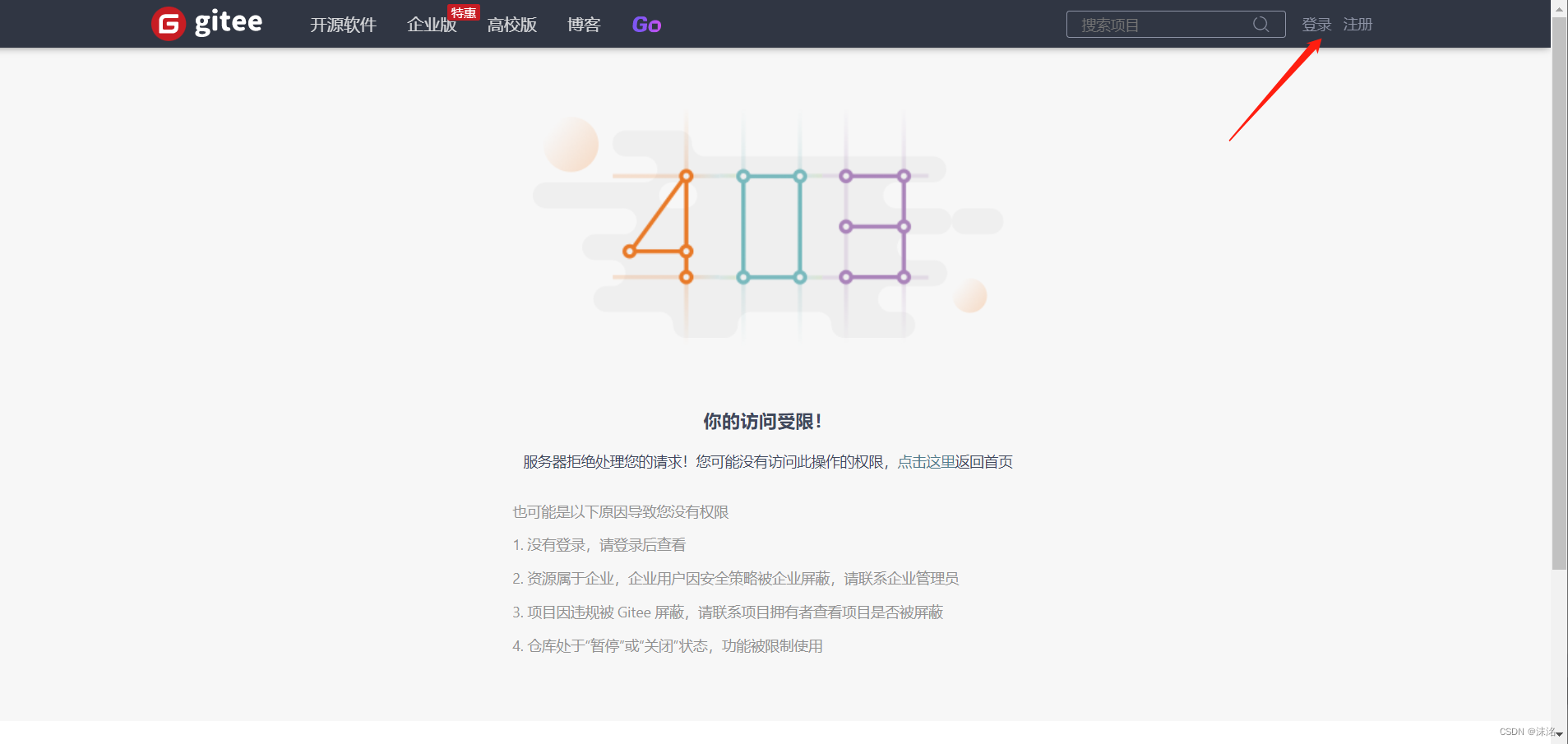The width and height of the screenshot is (1568, 744).
Task: Select the text 3. 项目因违规被 Gitee 屏蔽 line
Action: point(728,612)
